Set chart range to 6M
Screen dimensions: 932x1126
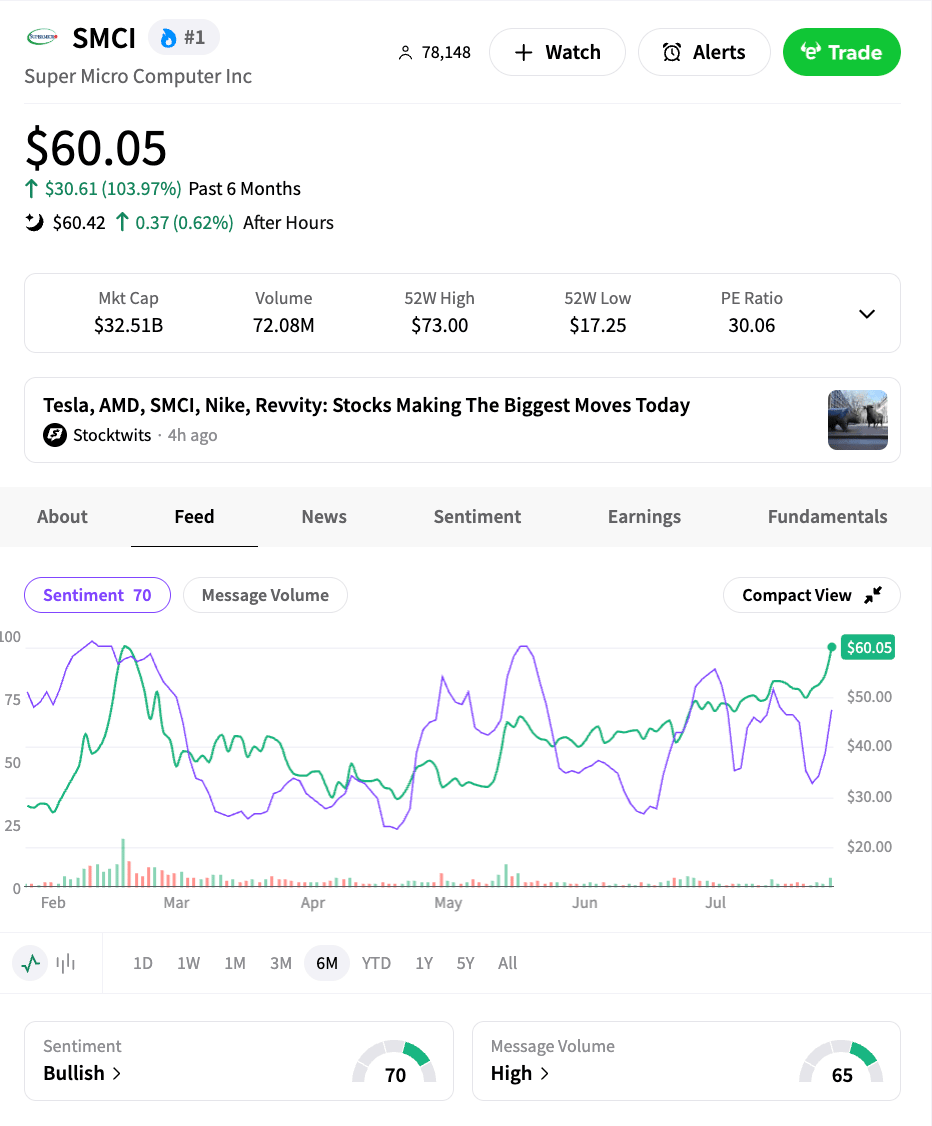[327, 963]
